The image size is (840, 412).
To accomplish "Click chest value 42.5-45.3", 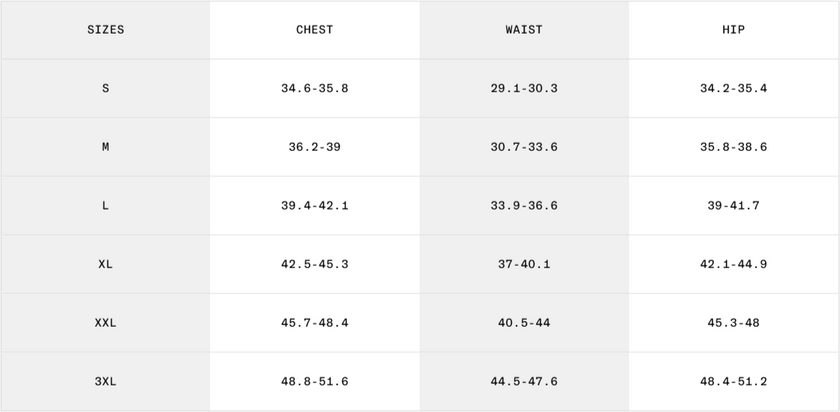I will pos(314,265).
